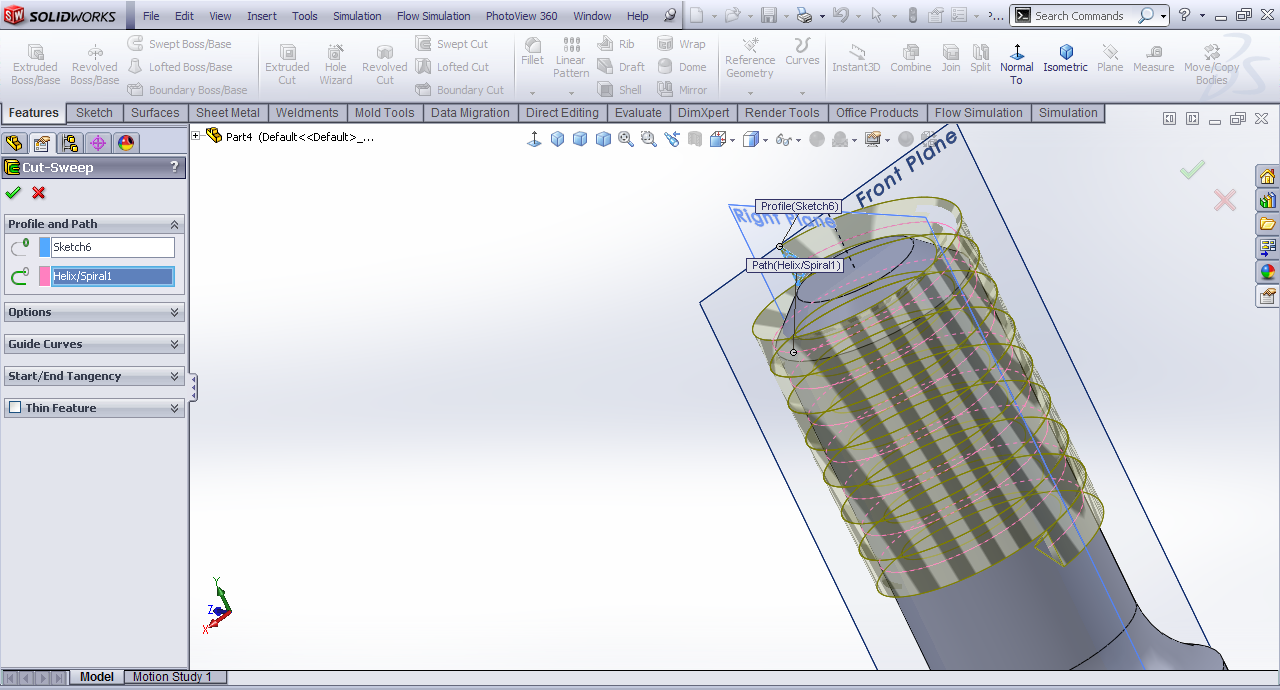Open the ConfigurationManager tab

(x=70, y=143)
